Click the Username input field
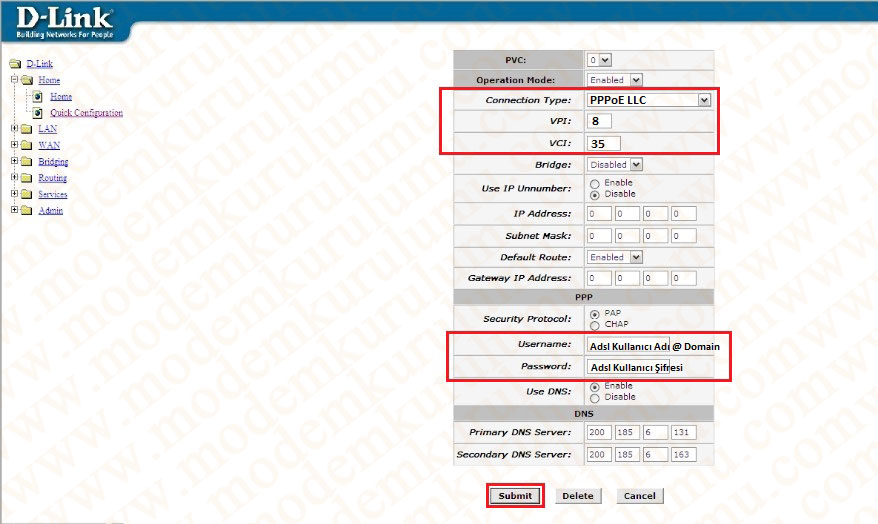The height and width of the screenshot is (524, 878). [628, 346]
